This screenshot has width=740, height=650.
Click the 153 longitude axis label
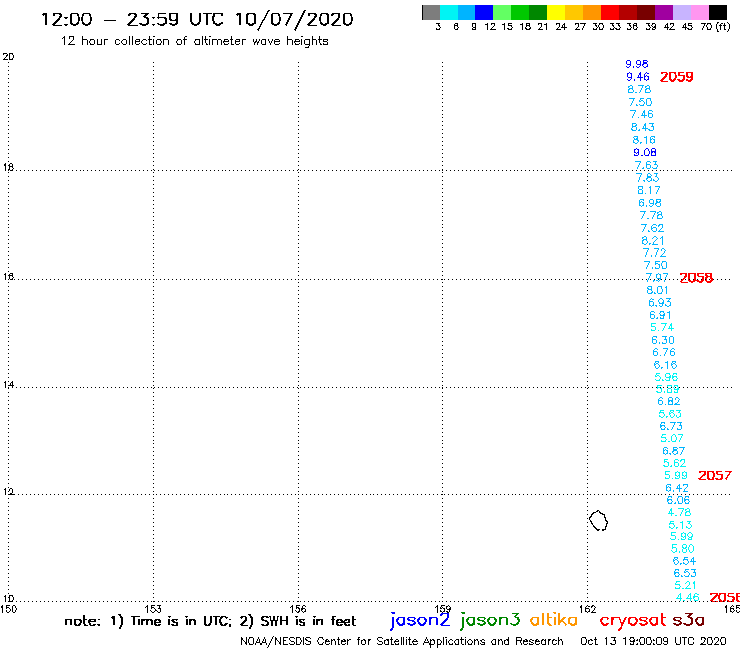(x=153, y=609)
